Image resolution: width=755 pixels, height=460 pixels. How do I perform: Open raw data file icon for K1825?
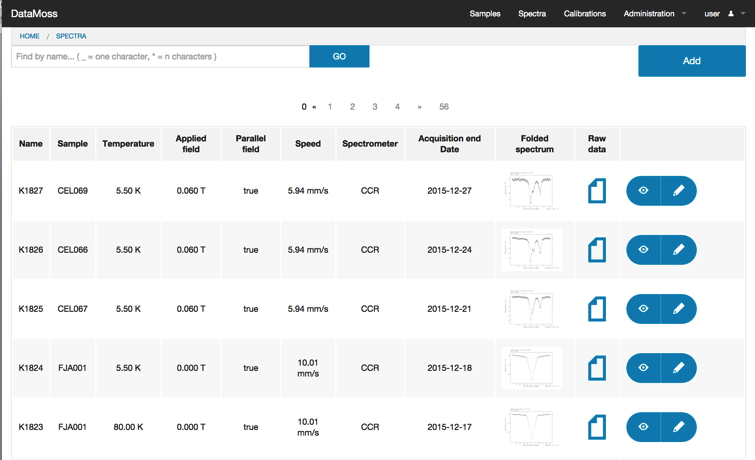click(597, 309)
